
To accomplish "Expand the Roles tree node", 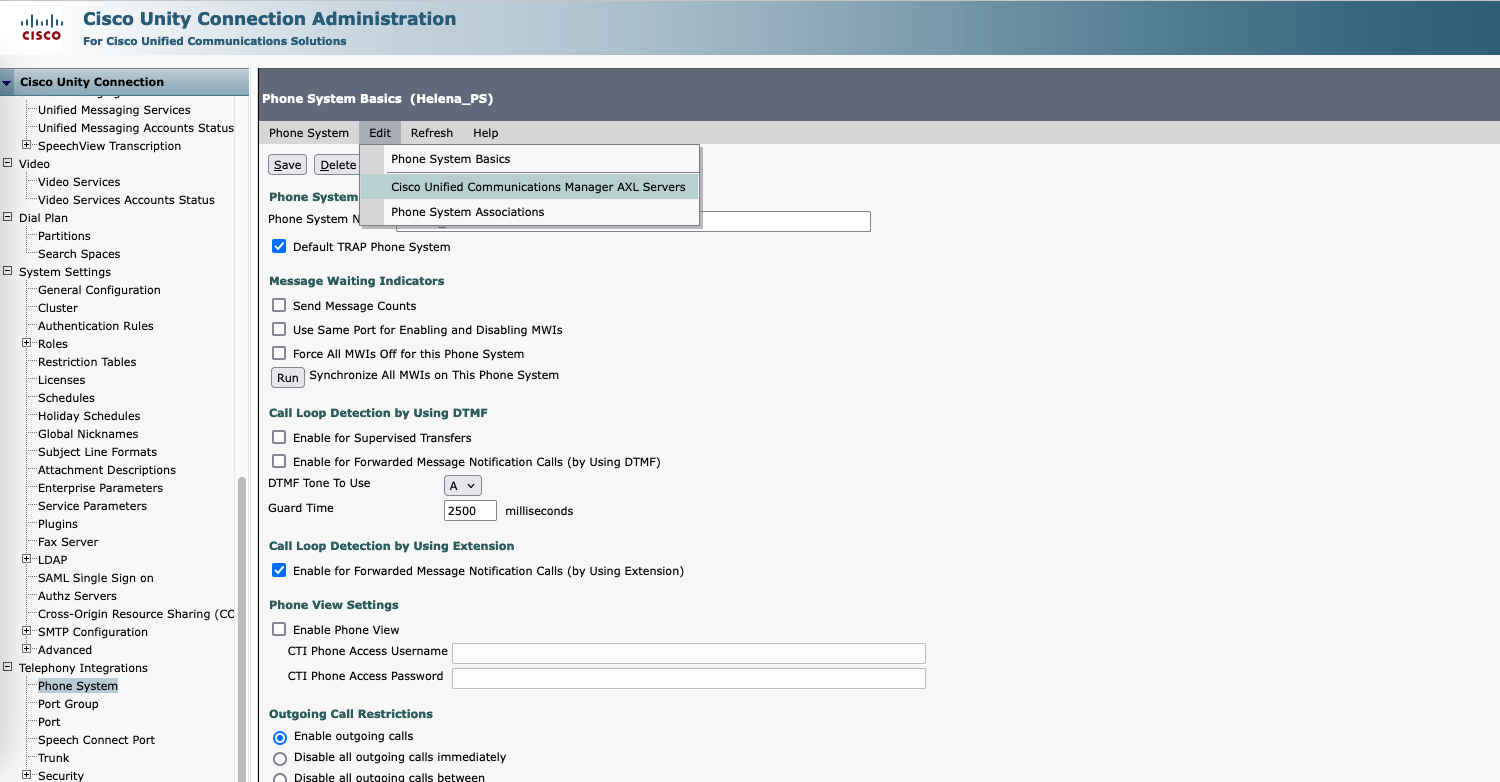I will point(27,344).
